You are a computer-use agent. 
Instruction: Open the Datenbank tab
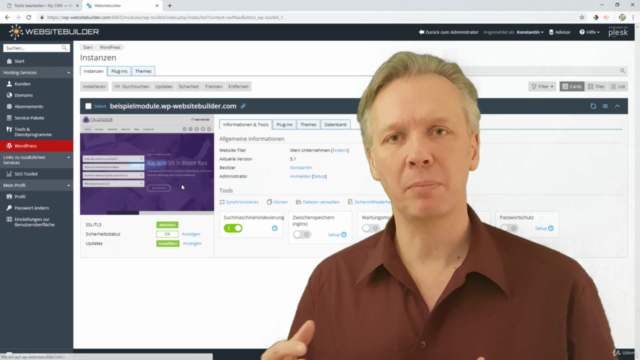336,124
